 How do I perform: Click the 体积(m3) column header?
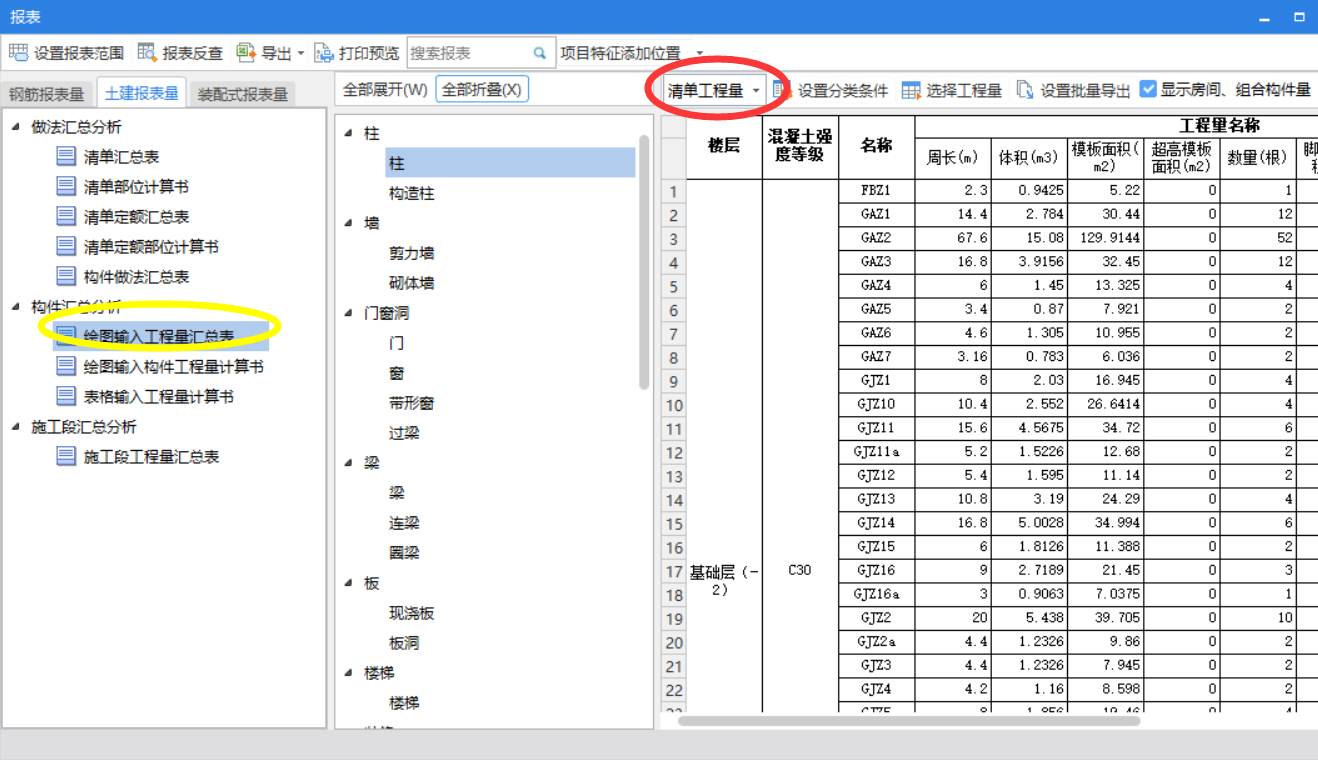point(1028,158)
